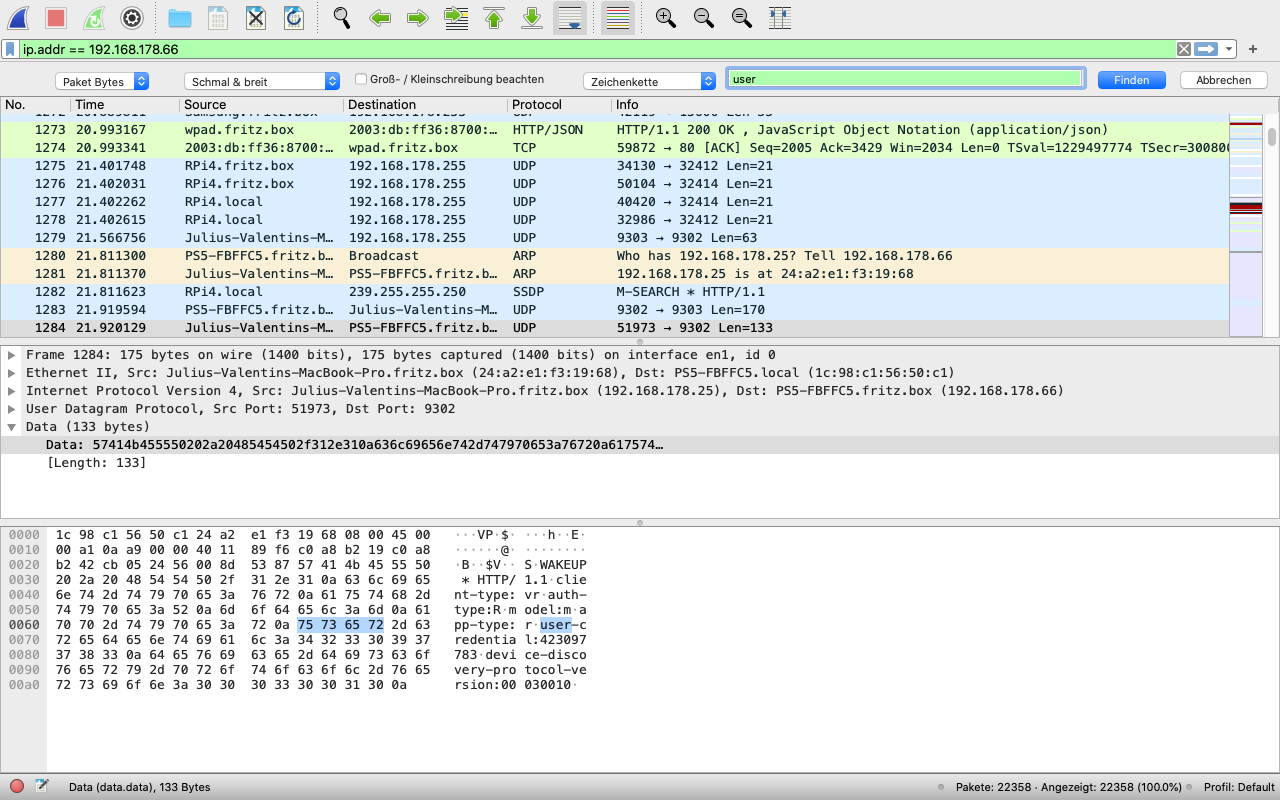Clear the display filter with the X button
Screen dimensions: 1280x800
(x=1183, y=49)
